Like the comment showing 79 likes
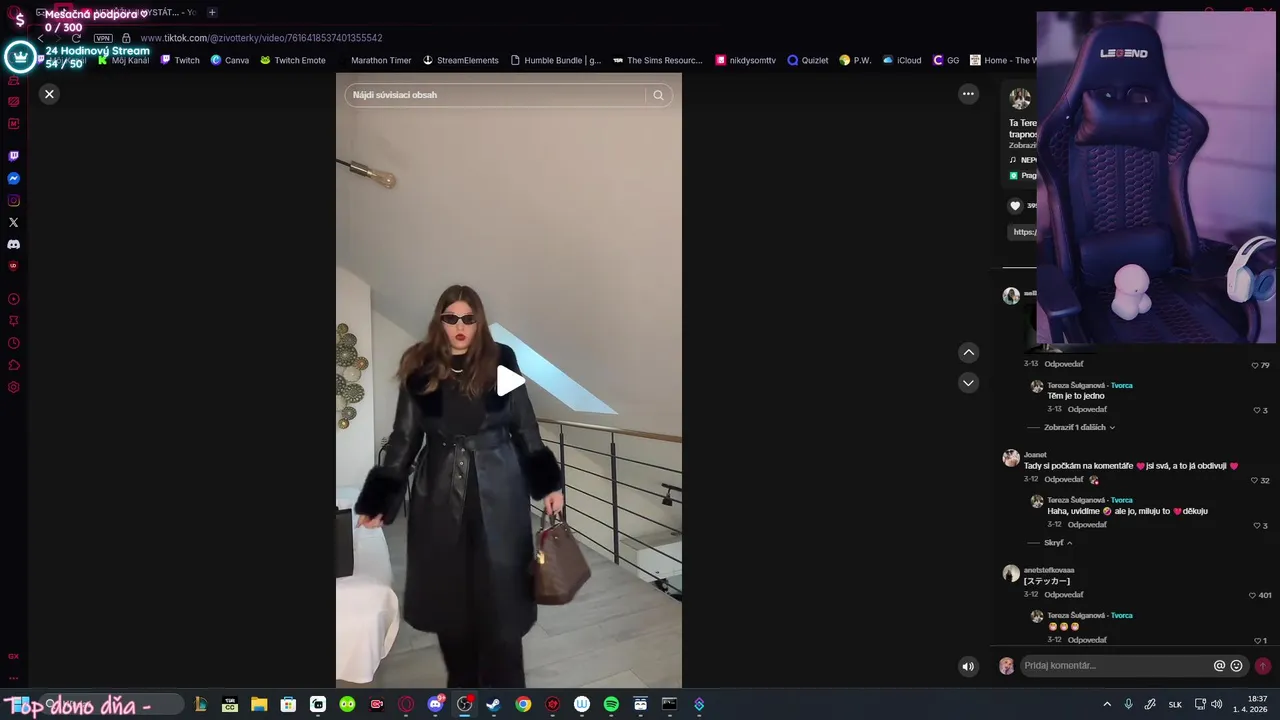 [x=1255, y=365]
